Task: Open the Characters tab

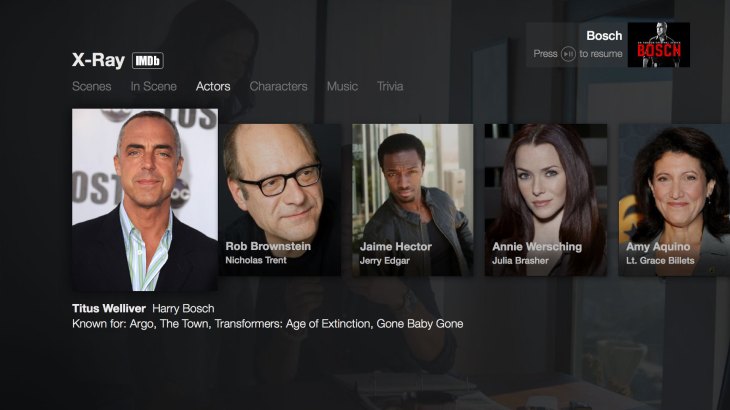Action: [278, 86]
